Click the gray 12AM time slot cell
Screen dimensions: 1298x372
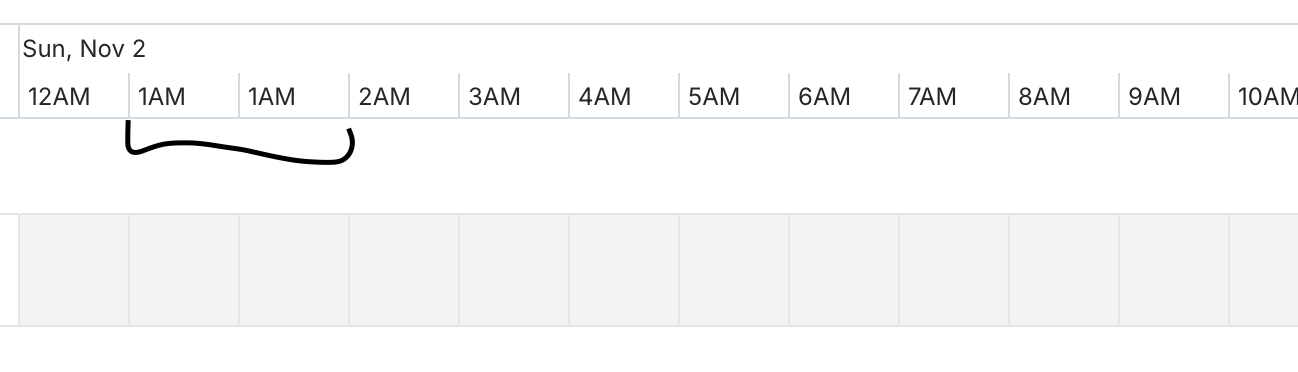point(74,270)
